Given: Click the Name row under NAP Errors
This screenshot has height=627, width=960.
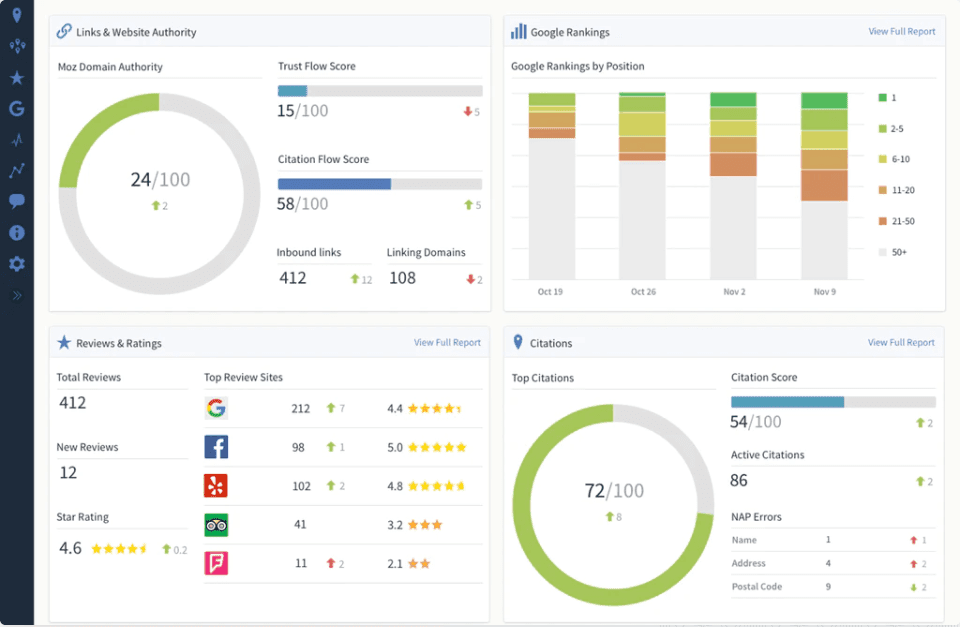Looking at the screenshot, I should [x=833, y=540].
